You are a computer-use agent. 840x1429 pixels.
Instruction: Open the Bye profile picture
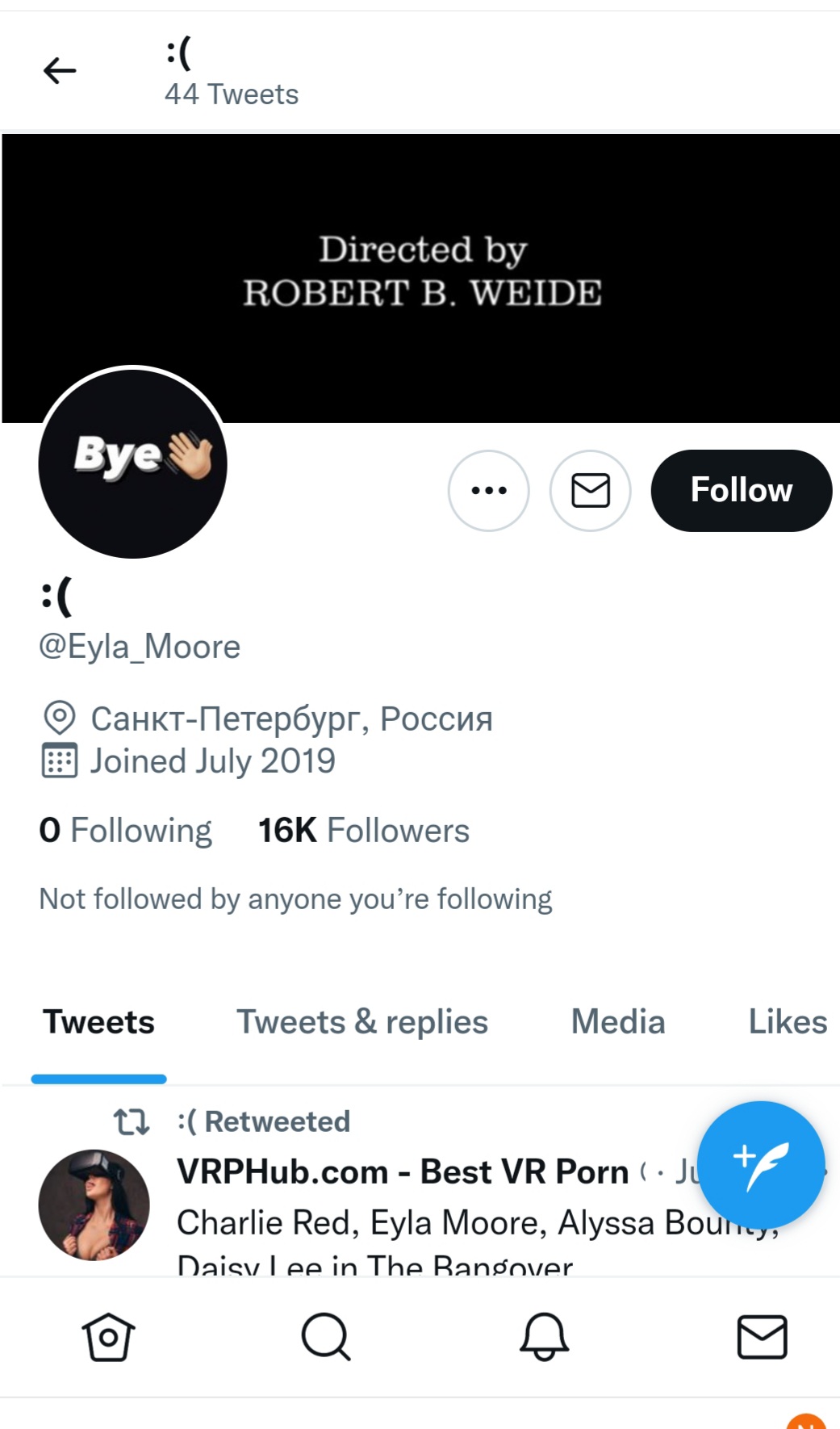click(x=133, y=463)
